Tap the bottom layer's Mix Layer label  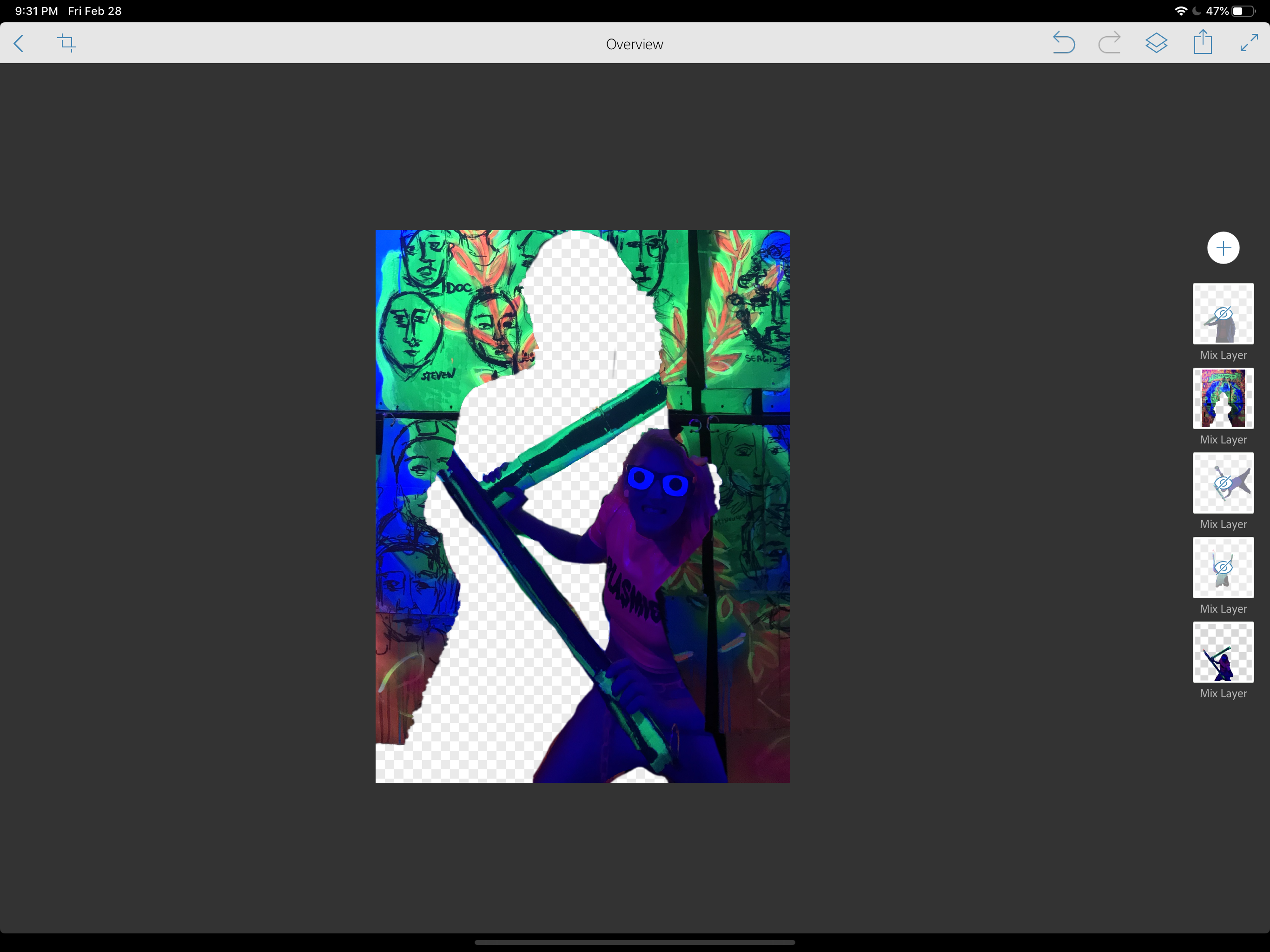[1223, 693]
